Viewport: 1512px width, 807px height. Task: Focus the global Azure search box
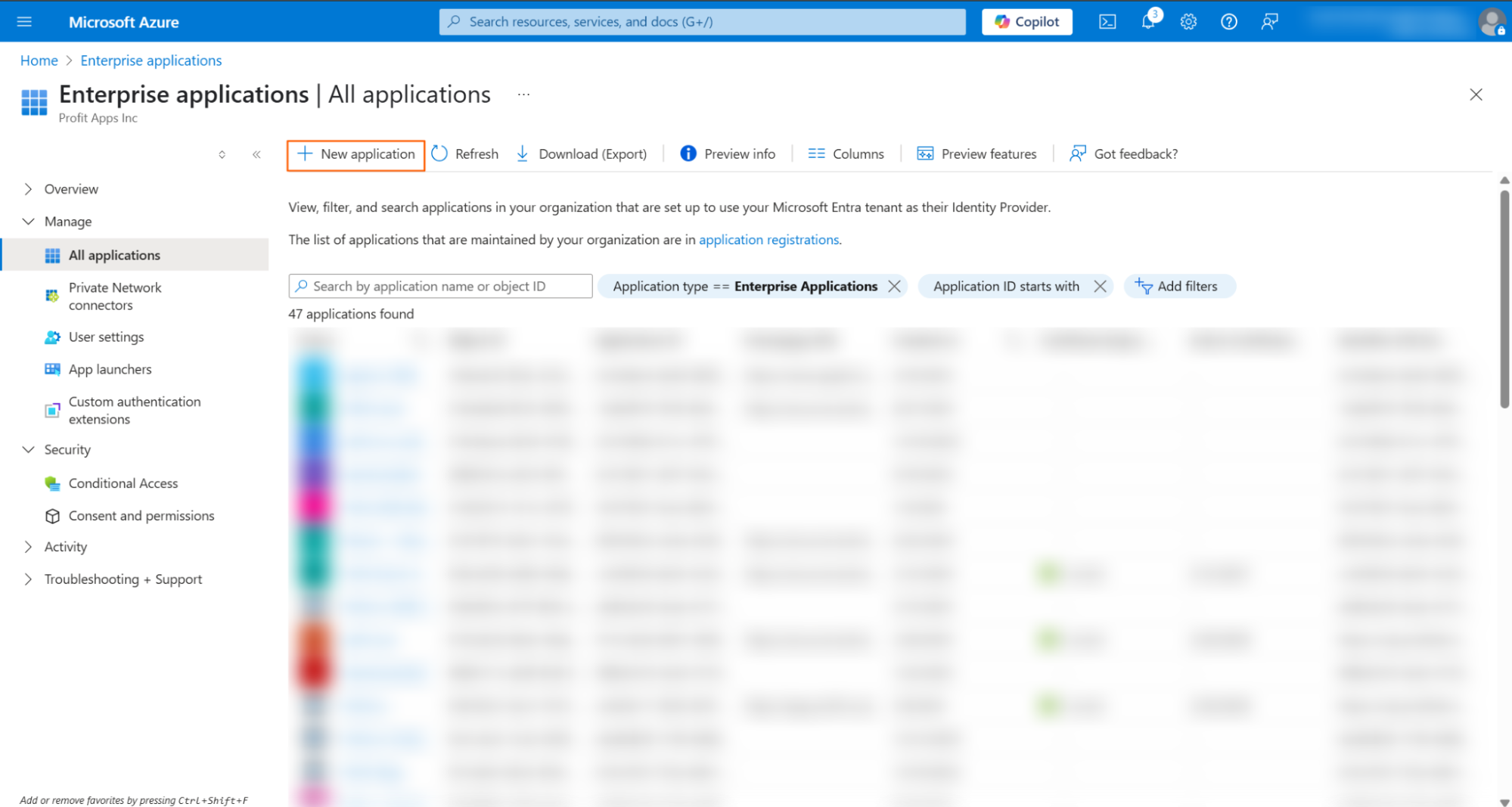coord(702,22)
